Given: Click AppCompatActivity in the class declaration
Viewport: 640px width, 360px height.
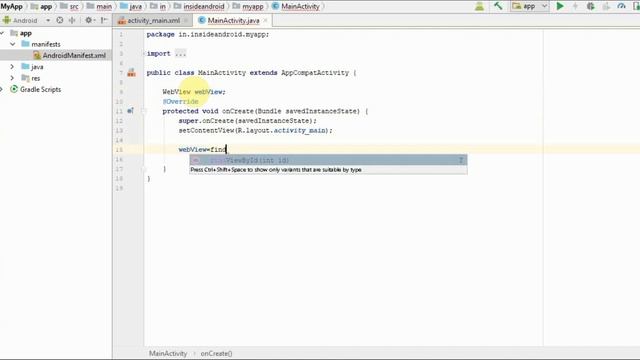Looking at the screenshot, I should (x=315, y=73).
